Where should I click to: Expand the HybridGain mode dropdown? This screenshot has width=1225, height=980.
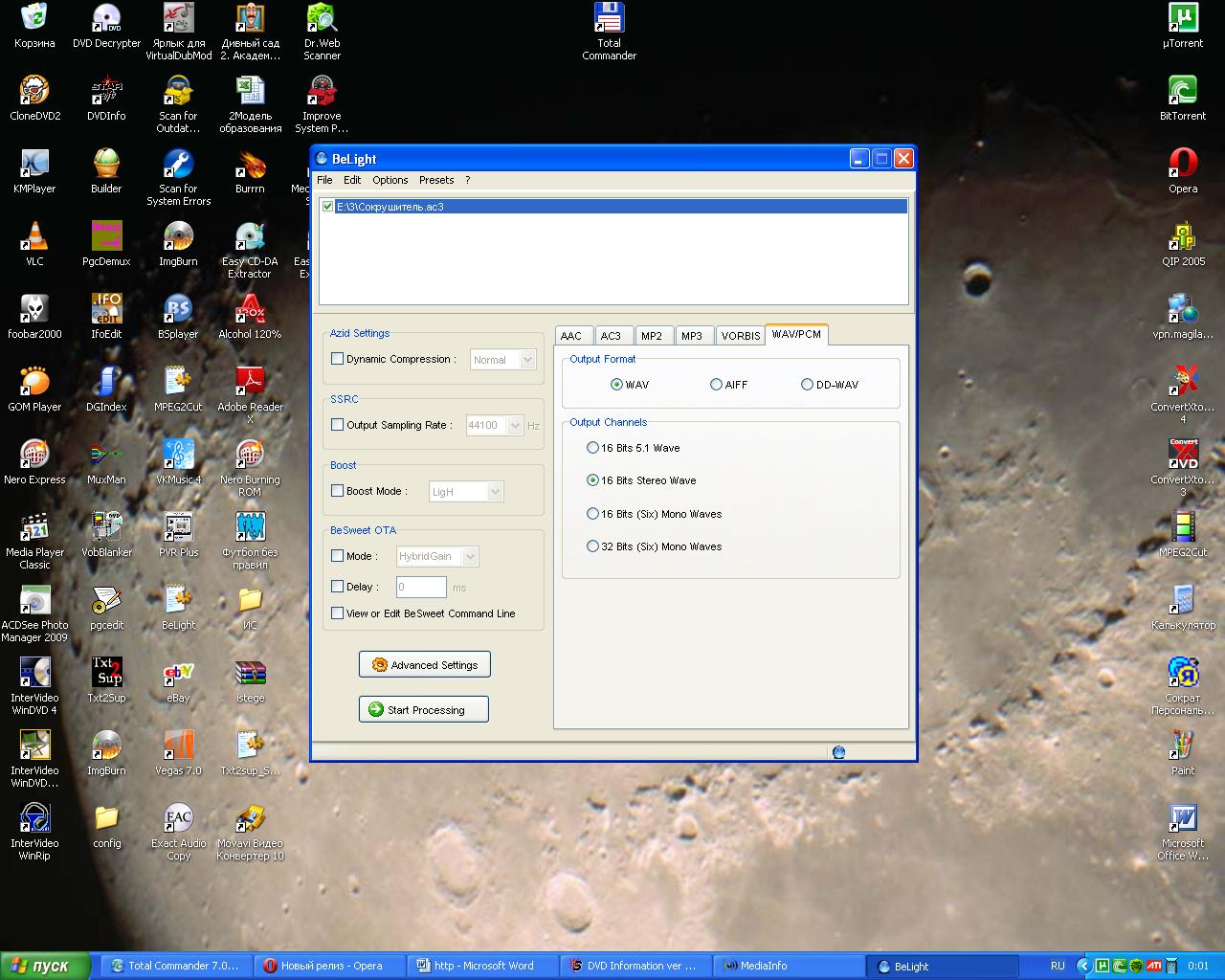point(470,556)
